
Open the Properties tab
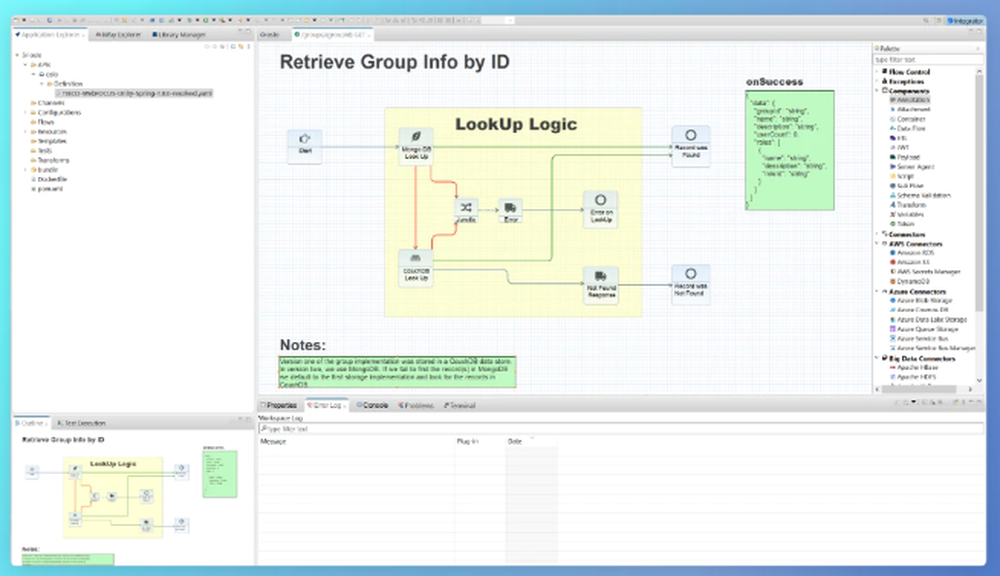click(x=279, y=405)
